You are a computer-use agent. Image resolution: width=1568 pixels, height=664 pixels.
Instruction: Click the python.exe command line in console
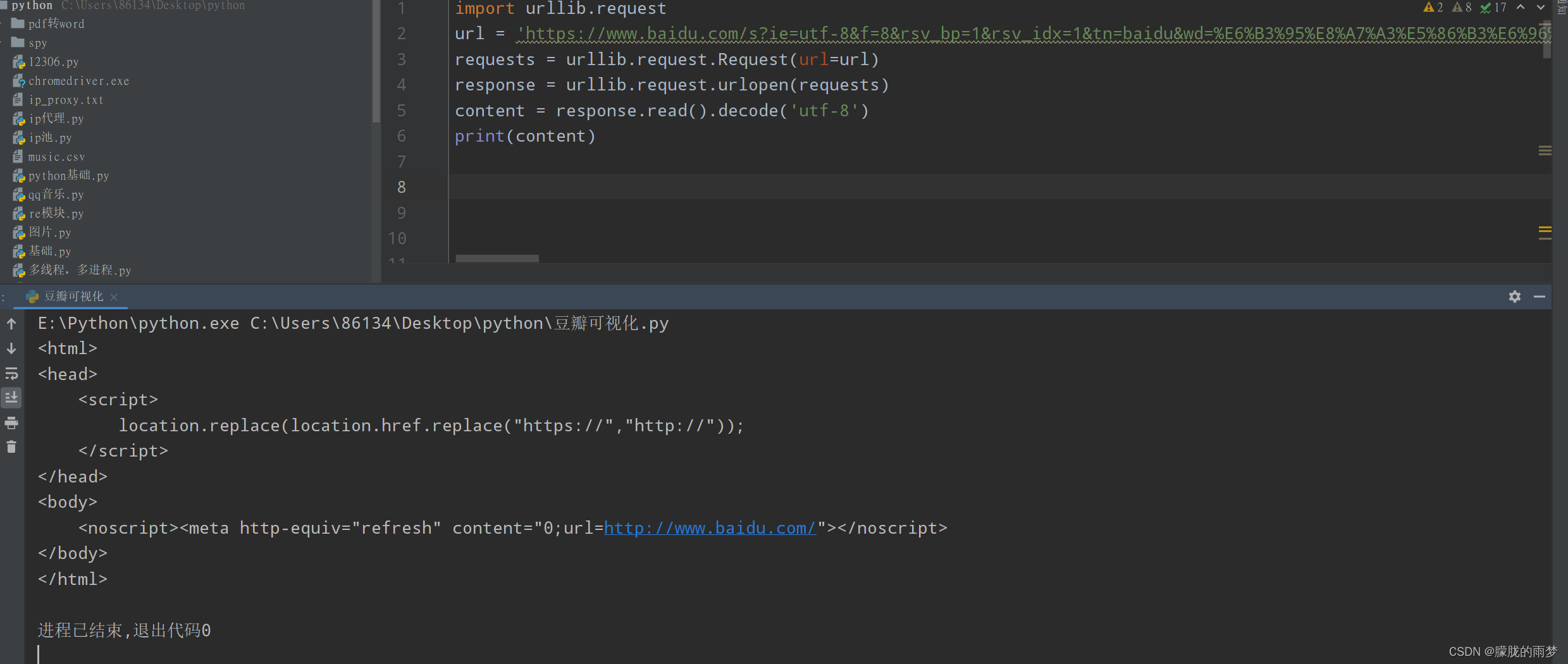[x=353, y=324]
